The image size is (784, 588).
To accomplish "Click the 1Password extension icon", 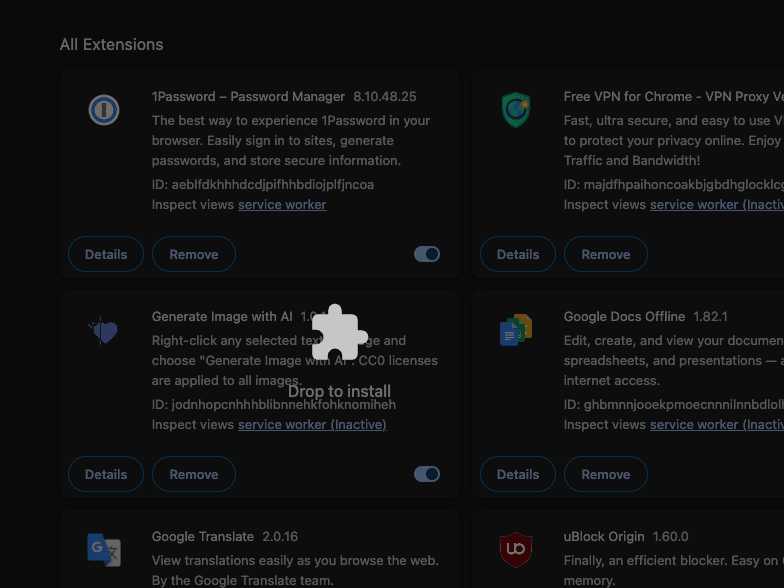I will [x=104, y=110].
